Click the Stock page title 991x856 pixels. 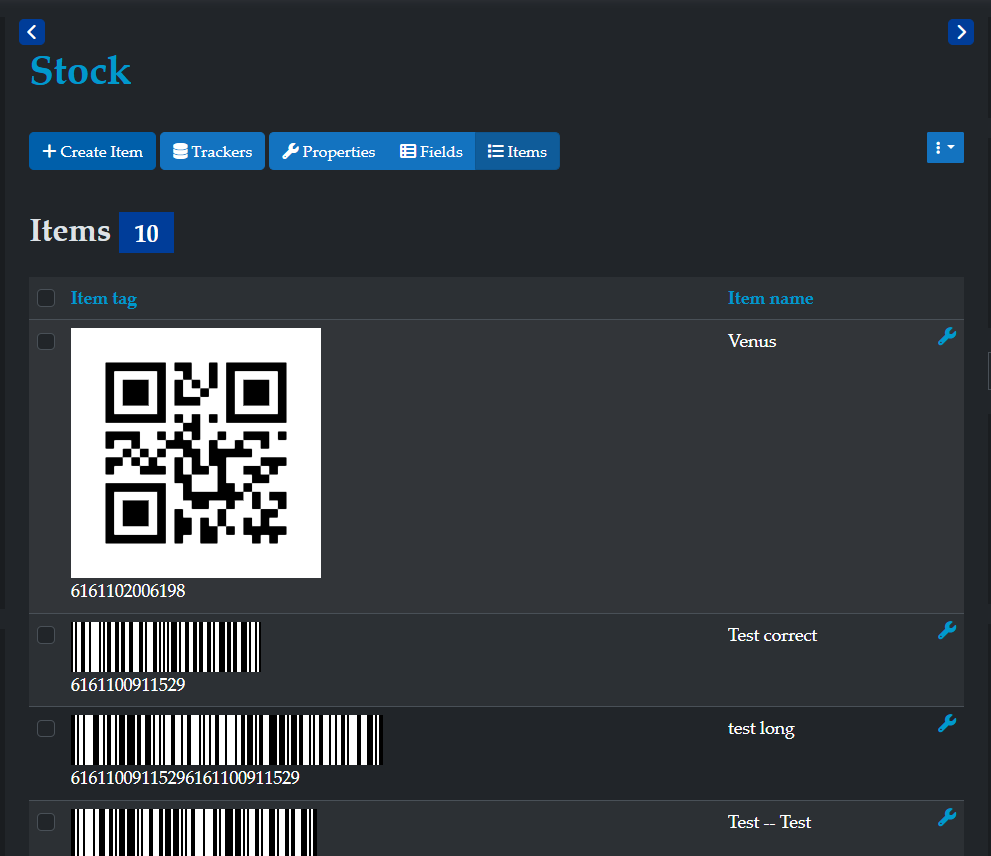click(x=80, y=70)
